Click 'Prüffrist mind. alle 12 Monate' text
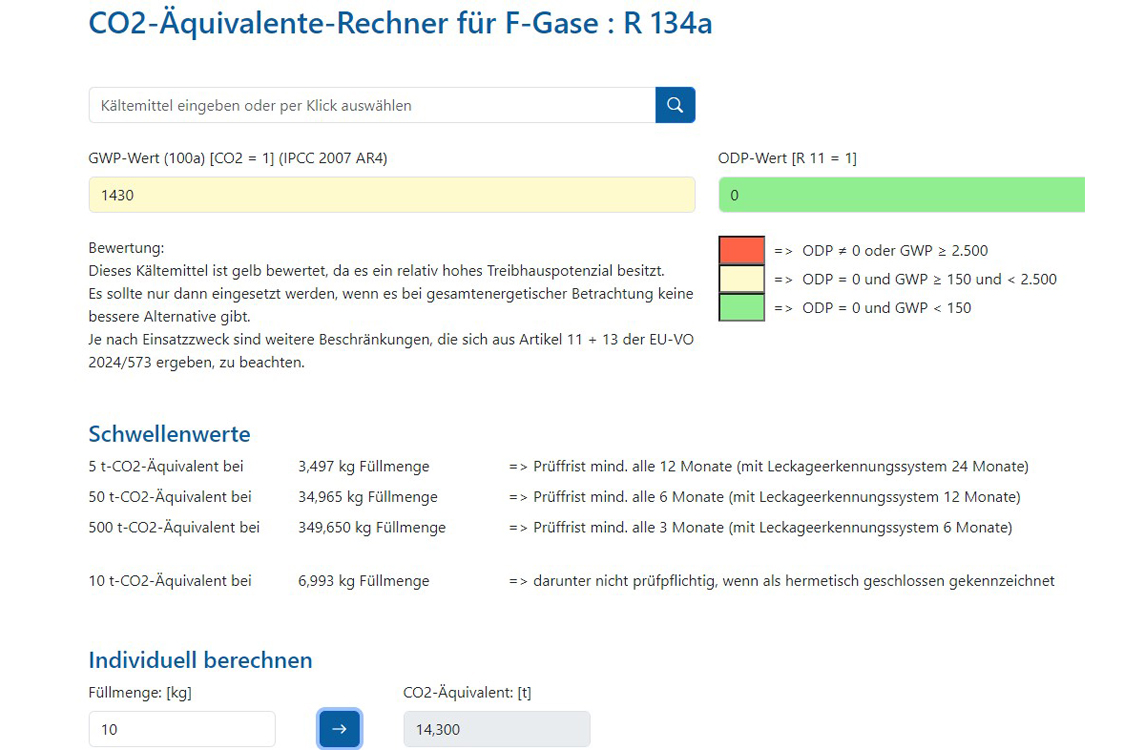This screenshot has height=750, width=1144. (633, 466)
